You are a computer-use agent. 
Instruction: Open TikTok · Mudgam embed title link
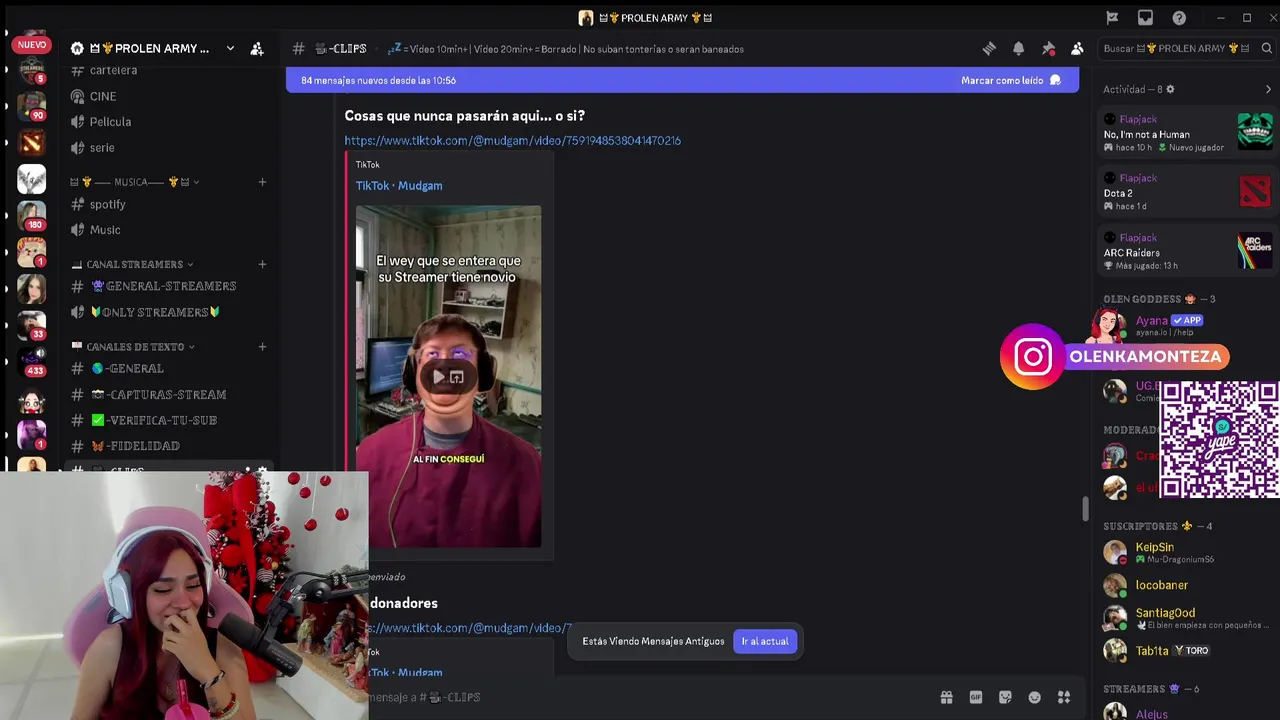click(x=399, y=185)
